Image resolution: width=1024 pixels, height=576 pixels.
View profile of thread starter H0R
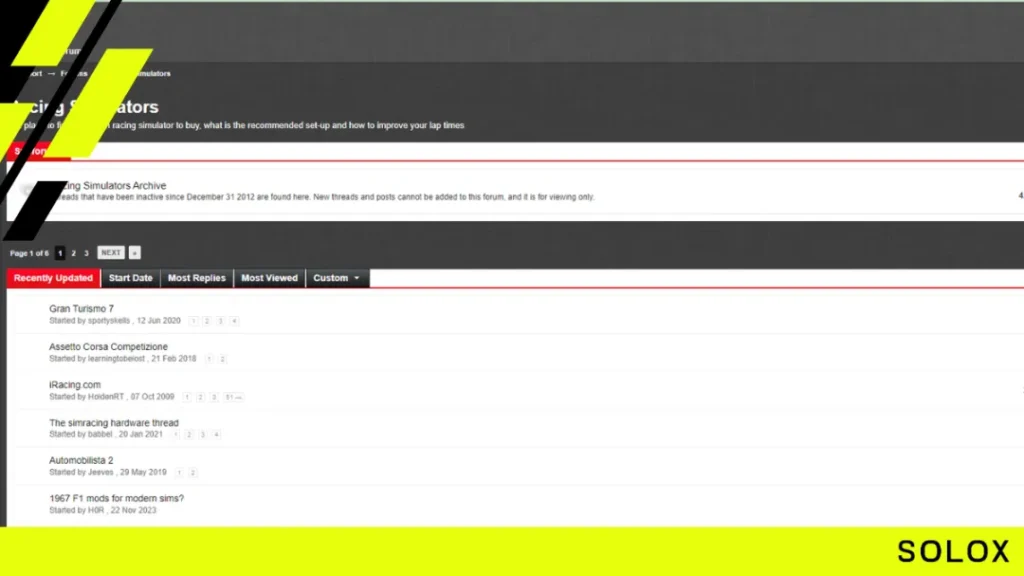coord(96,510)
